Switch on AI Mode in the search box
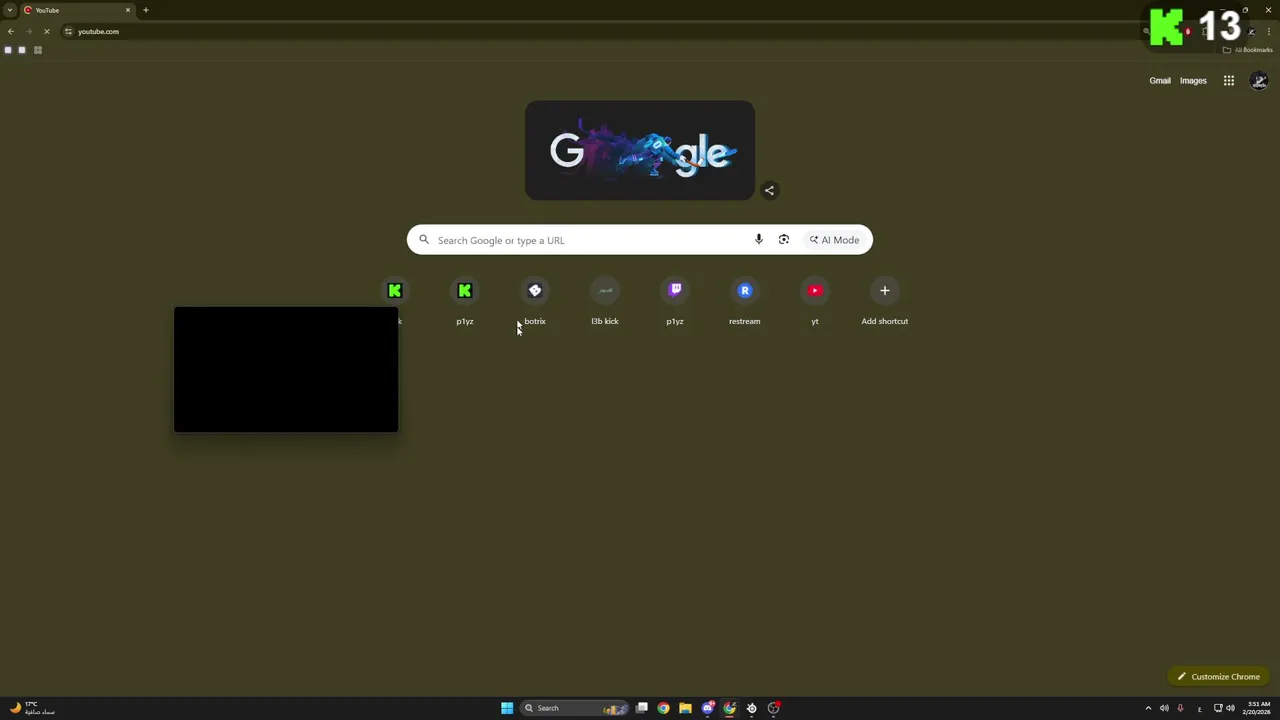This screenshot has height=720, width=1280. (835, 240)
